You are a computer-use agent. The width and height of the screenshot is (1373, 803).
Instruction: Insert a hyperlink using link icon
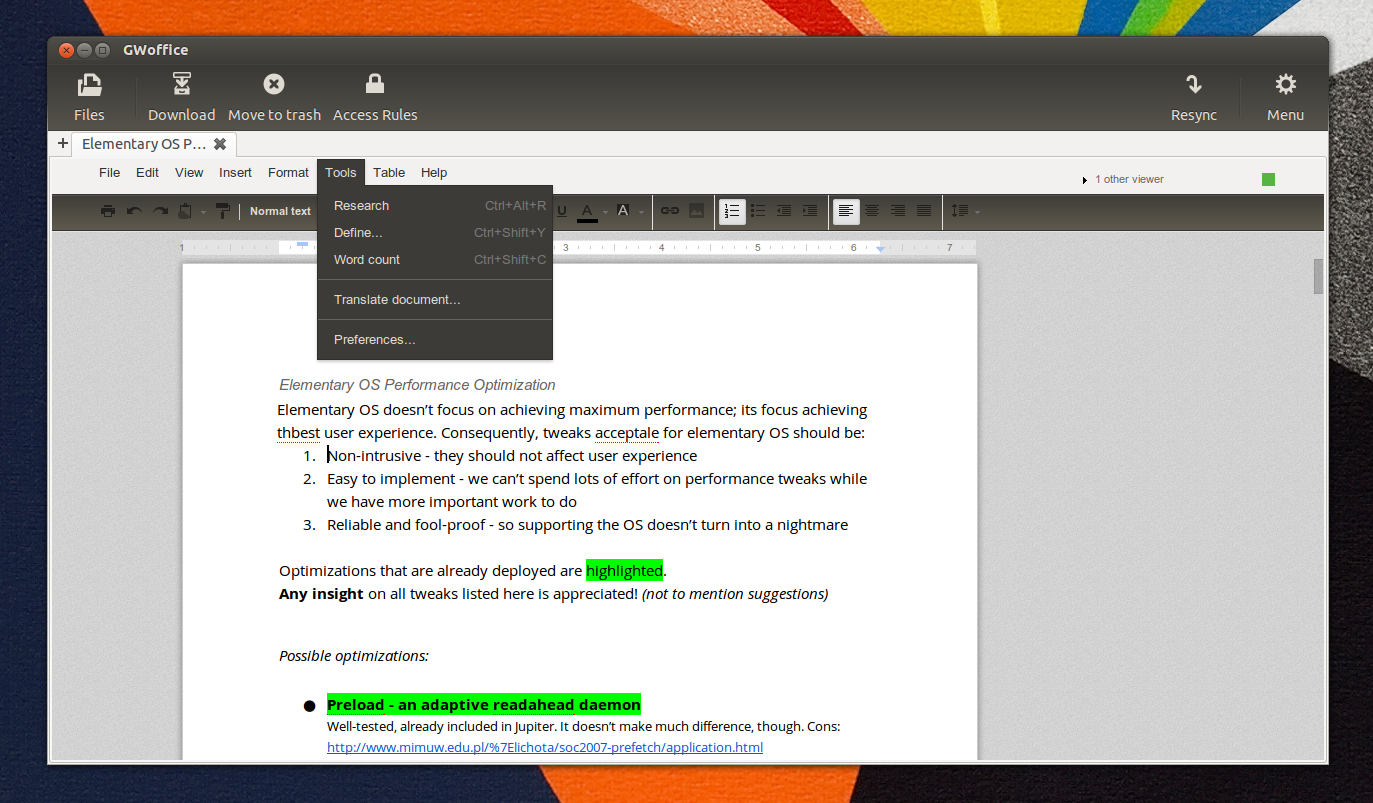pos(670,211)
